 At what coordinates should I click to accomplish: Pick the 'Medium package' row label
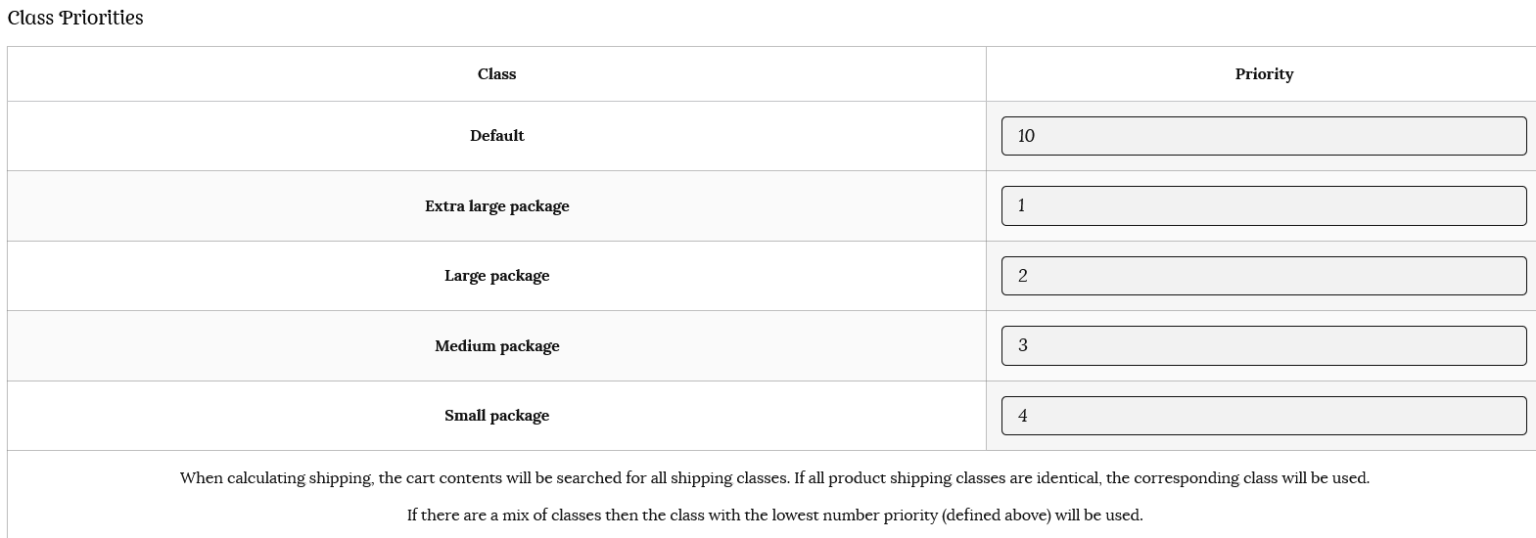(x=497, y=346)
